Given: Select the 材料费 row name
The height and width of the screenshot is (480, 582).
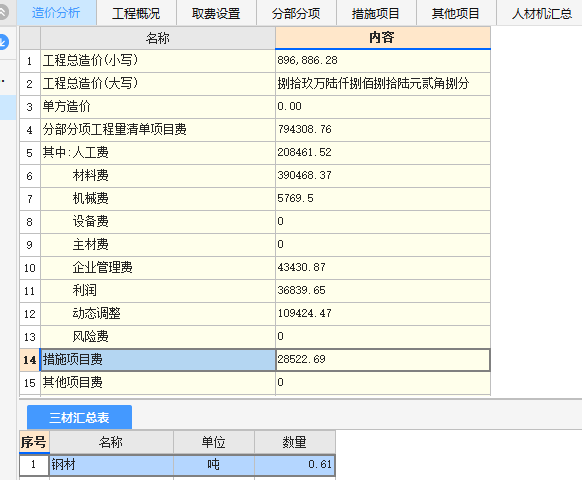Looking at the screenshot, I should [x=158, y=176].
